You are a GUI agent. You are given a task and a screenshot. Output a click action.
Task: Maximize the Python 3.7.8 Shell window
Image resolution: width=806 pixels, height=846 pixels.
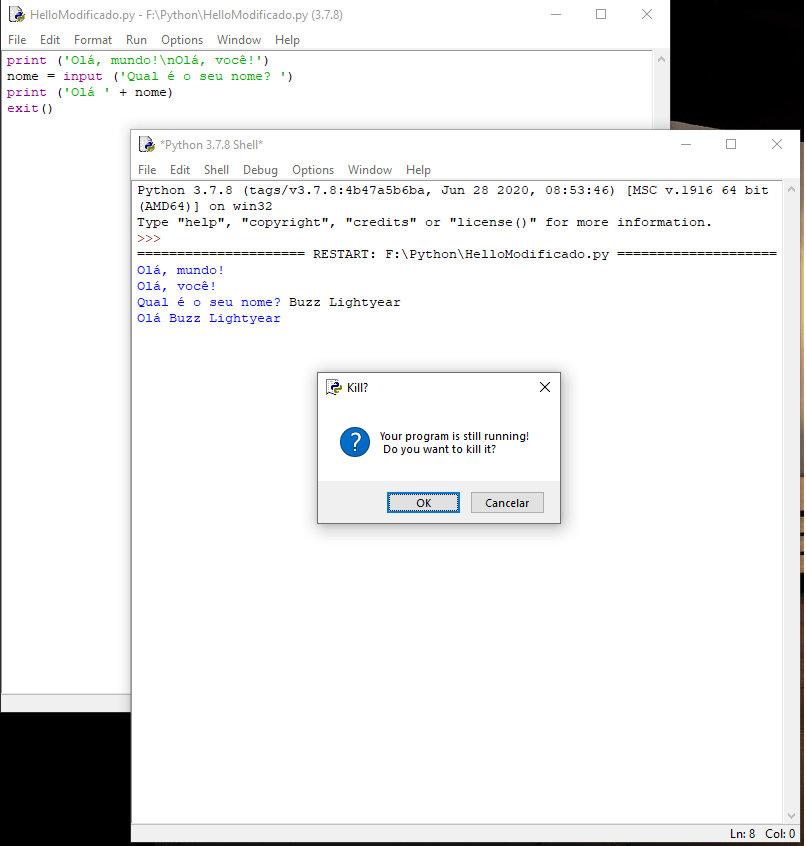731,145
